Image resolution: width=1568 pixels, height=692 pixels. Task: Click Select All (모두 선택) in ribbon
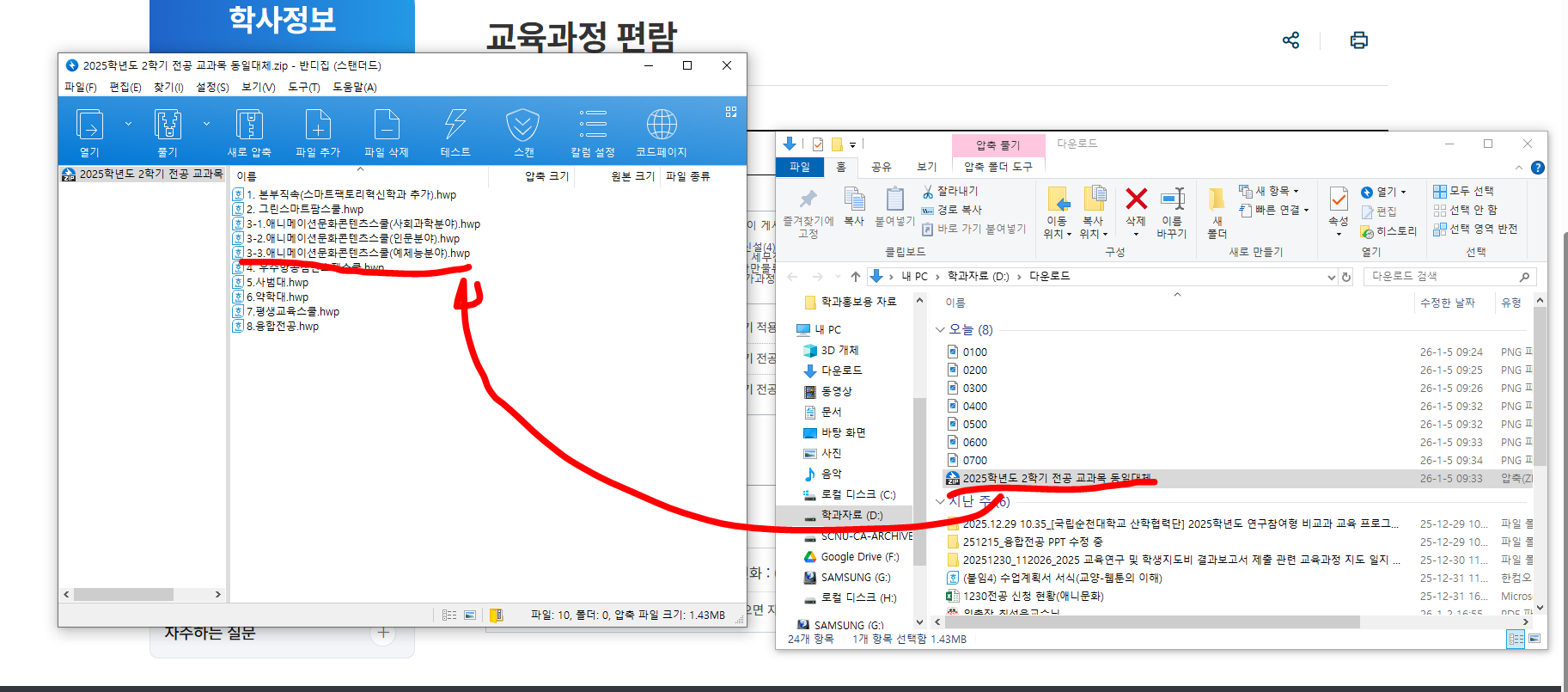1470,191
